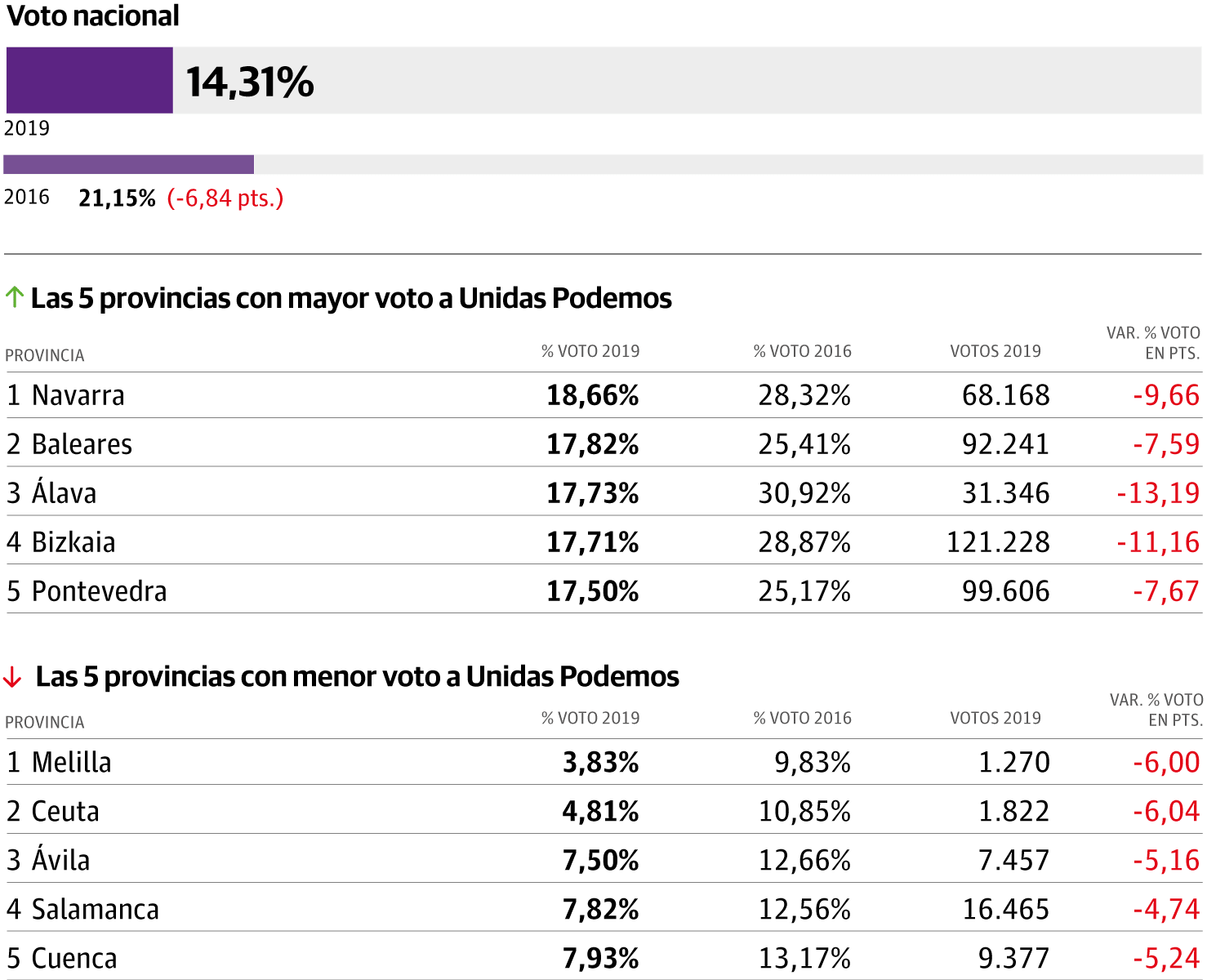
Task: Click the bottom table's PROVINCIA header
Action: (x=45, y=722)
